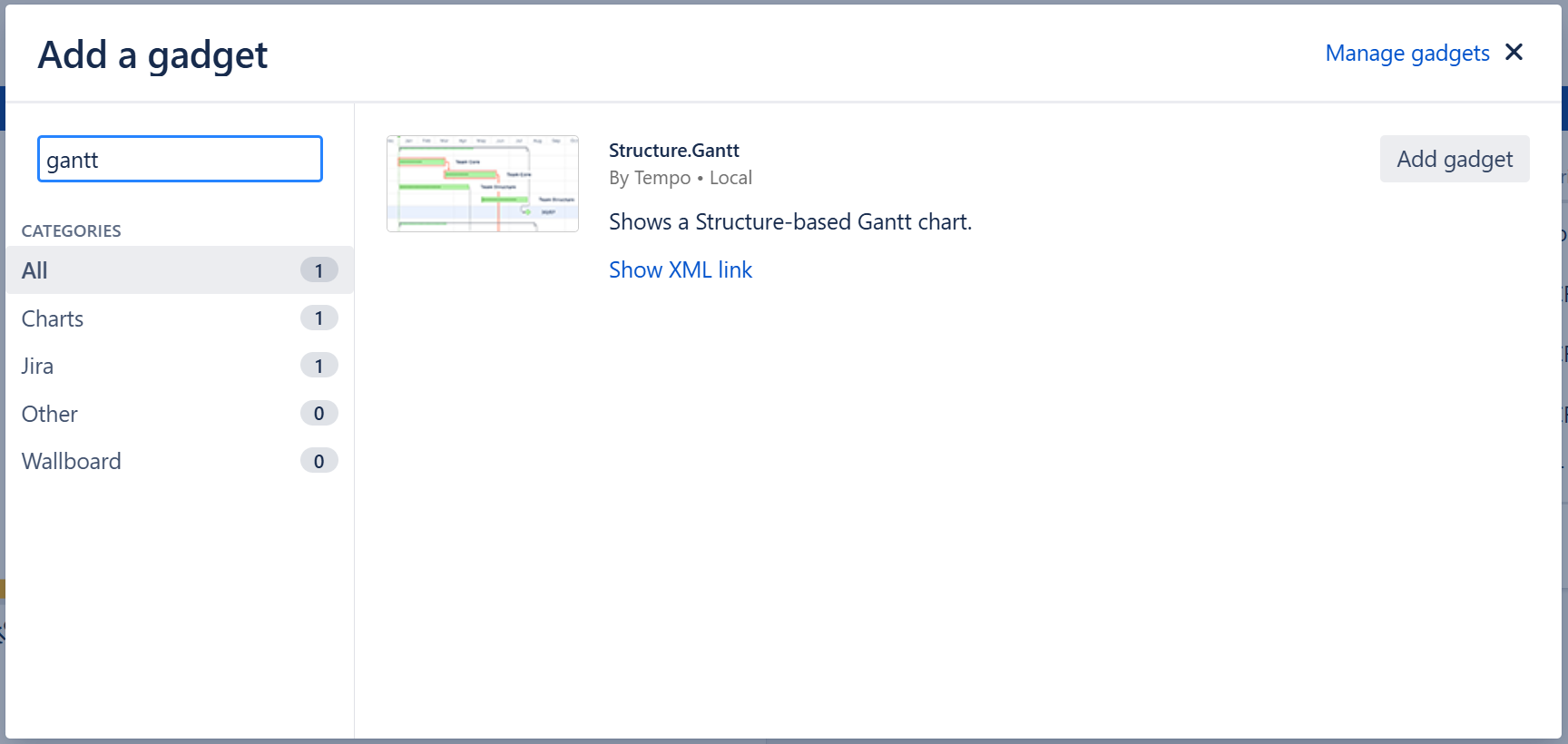Close the Add a gadget dialog

[x=1514, y=53]
